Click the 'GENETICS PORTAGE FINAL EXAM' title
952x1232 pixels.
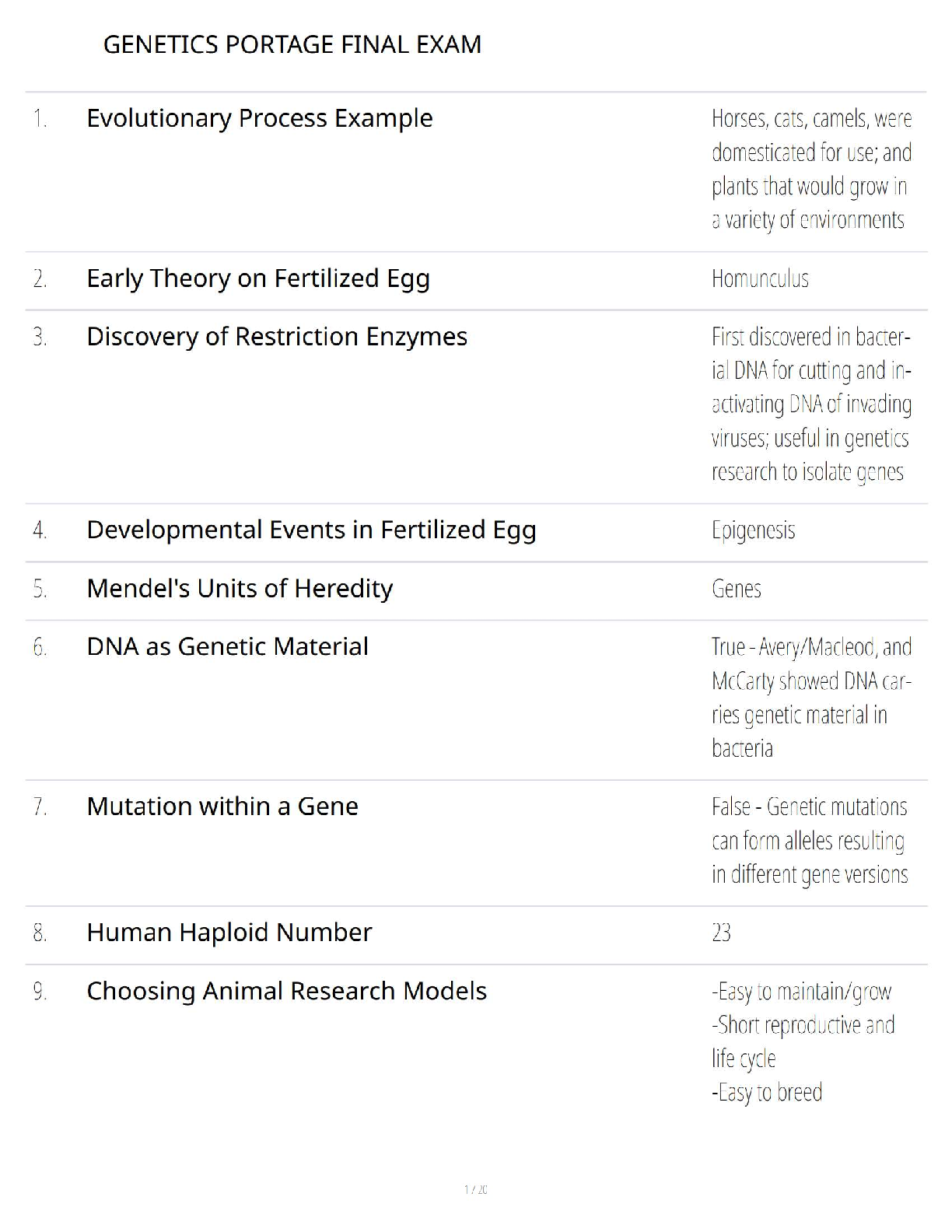coord(292,44)
